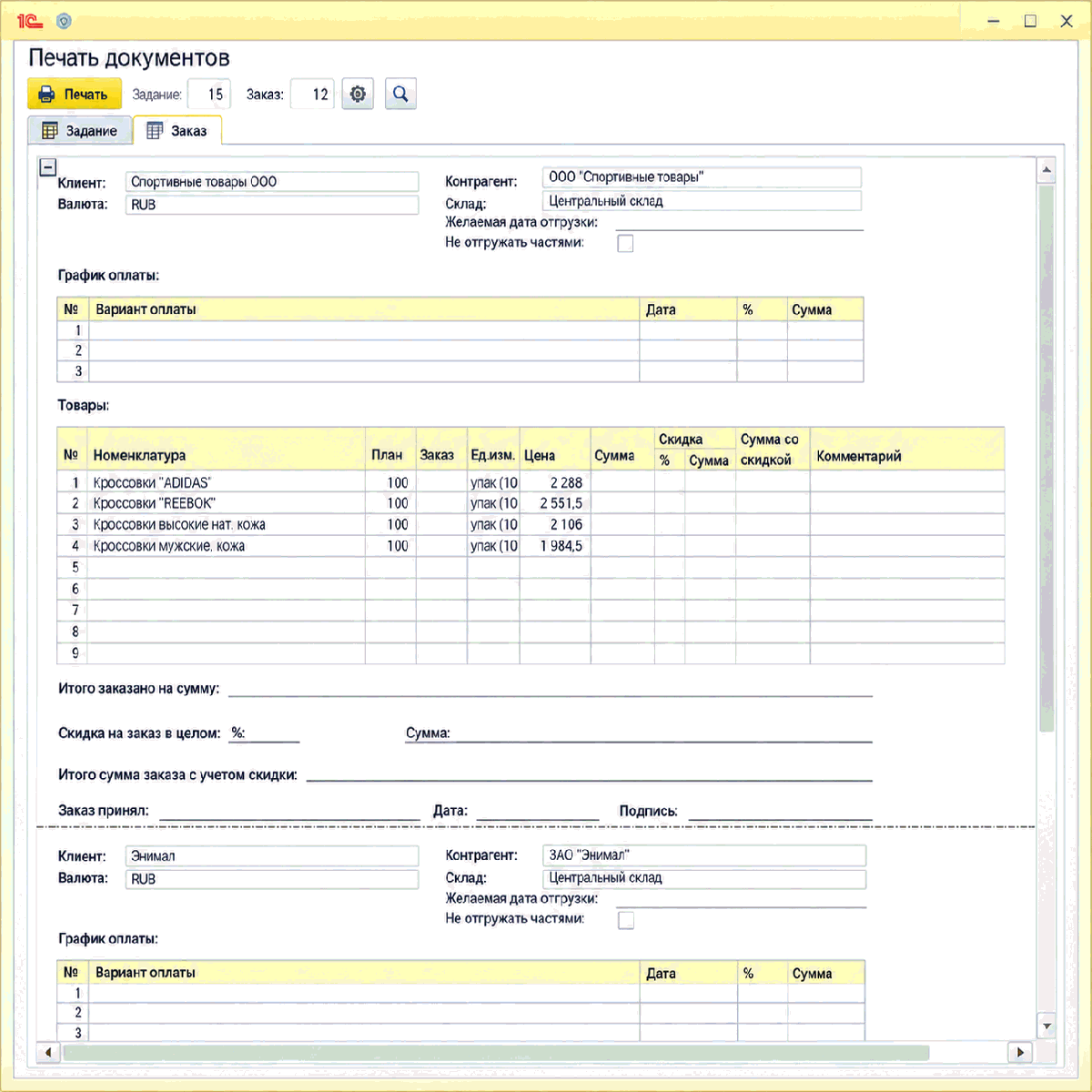Click the horizontal scrollbar right arrow
Image resolution: width=1092 pixels, height=1092 pixels.
[x=1020, y=1052]
